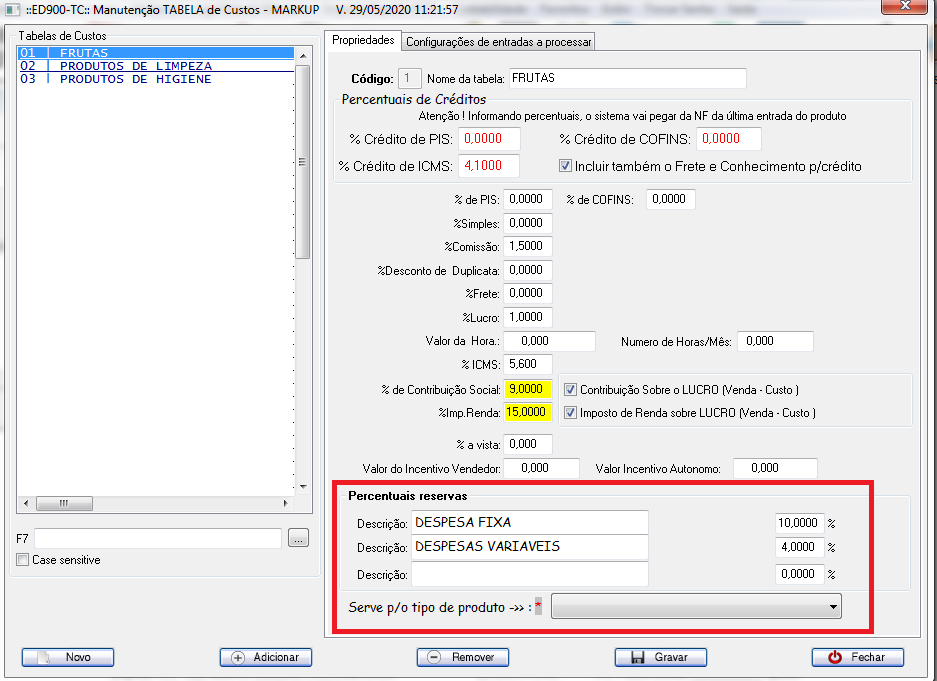Enable the Case sensitive checkbox
Viewport: 937px width, 681px height.
tap(23, 560)
